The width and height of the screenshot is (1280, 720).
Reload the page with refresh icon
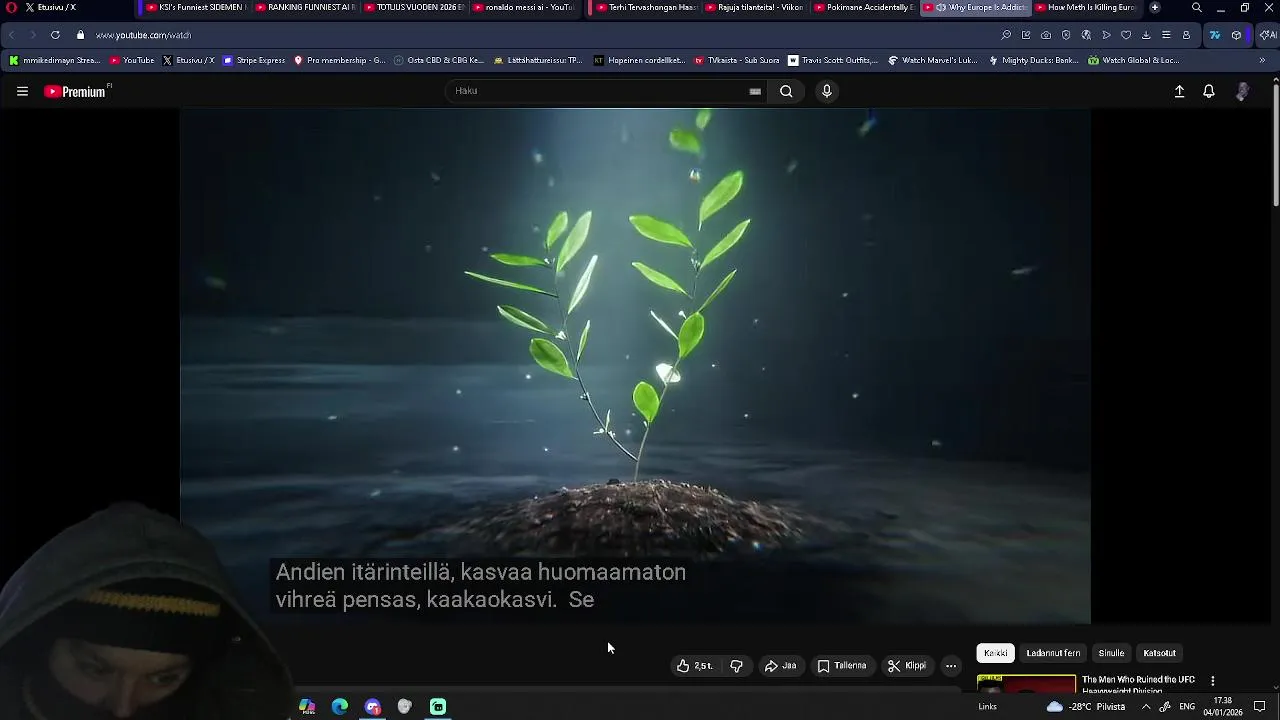pos(55,35)
